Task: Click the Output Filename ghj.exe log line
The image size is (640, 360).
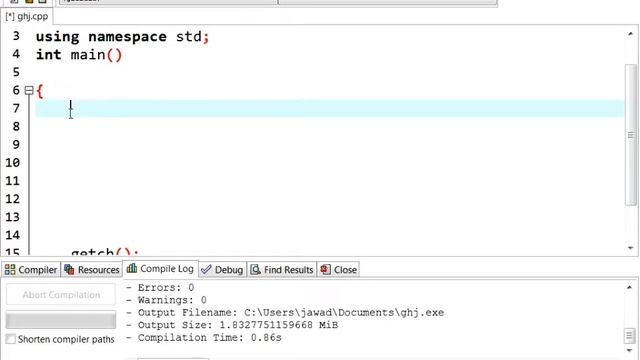Action: click(285, 313)
